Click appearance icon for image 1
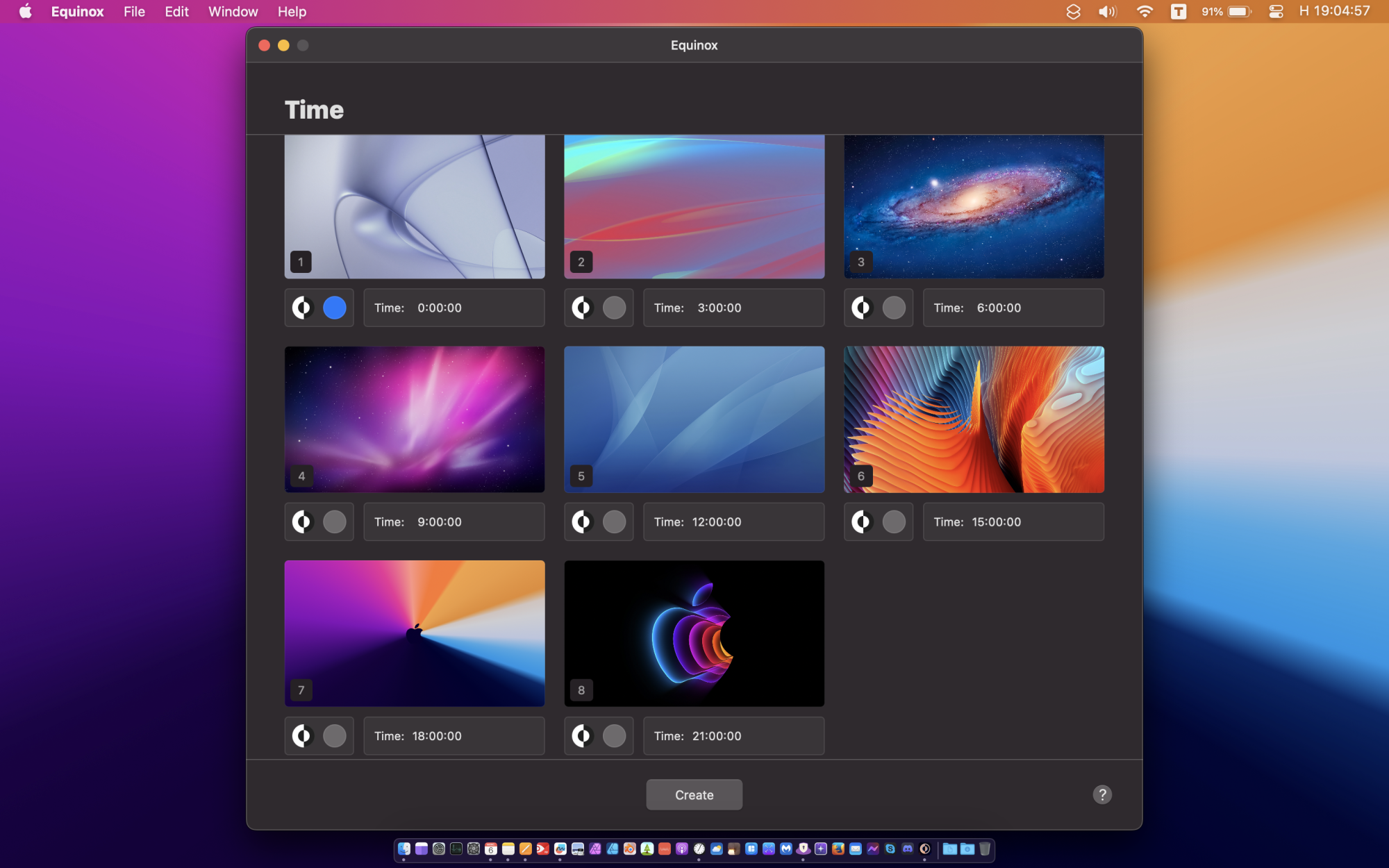 302,308
